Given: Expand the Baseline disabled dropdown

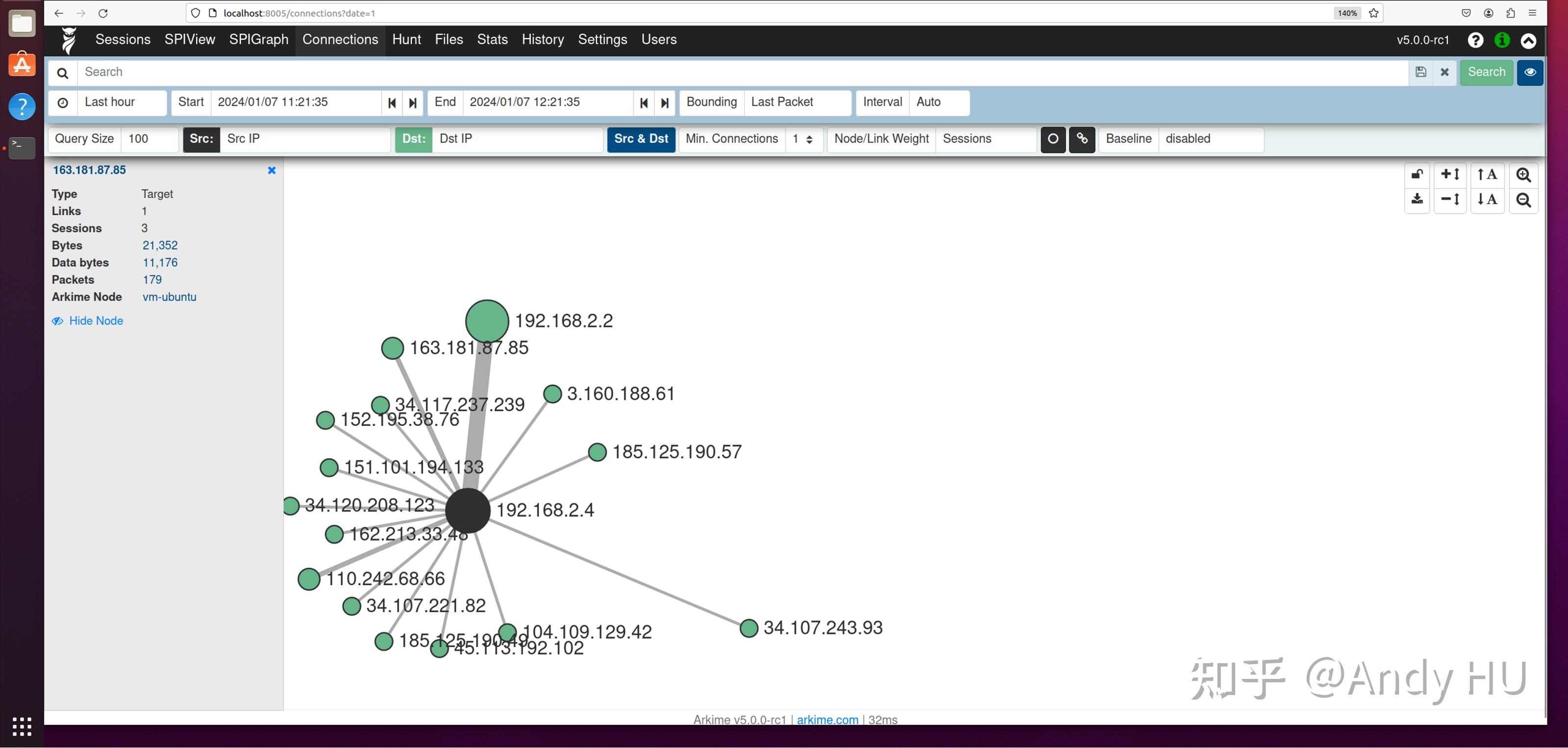Looking at the screenshot, I should click(1210, 139).
